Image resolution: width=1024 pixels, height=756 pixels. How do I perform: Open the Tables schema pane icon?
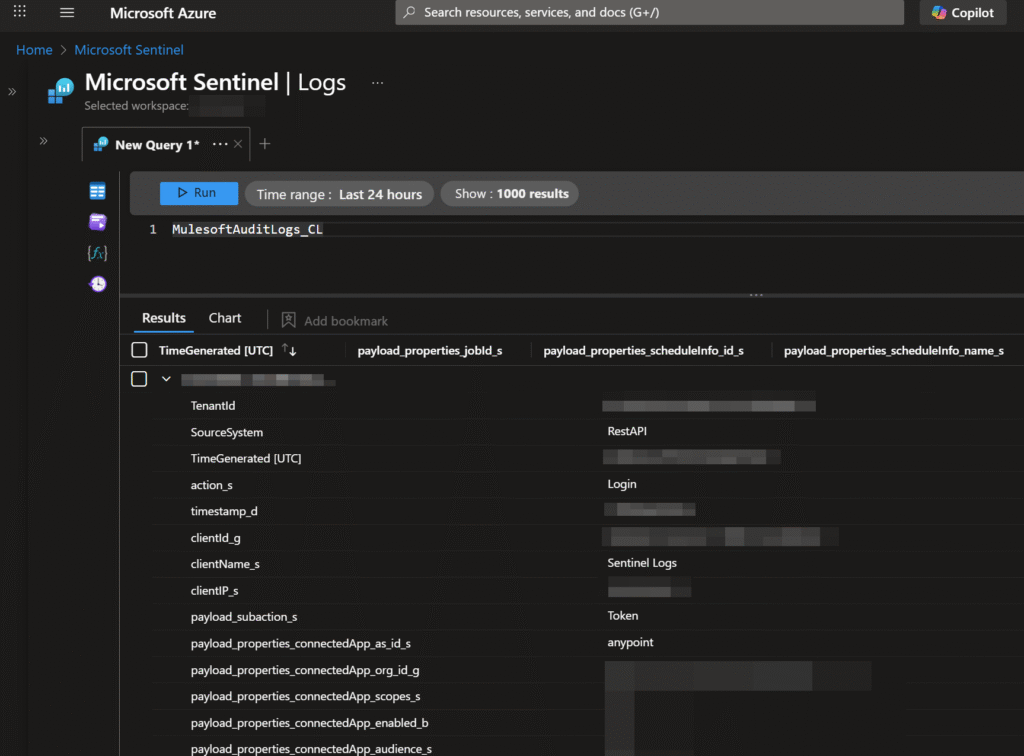pyautogui.click(x=97, y=191)
